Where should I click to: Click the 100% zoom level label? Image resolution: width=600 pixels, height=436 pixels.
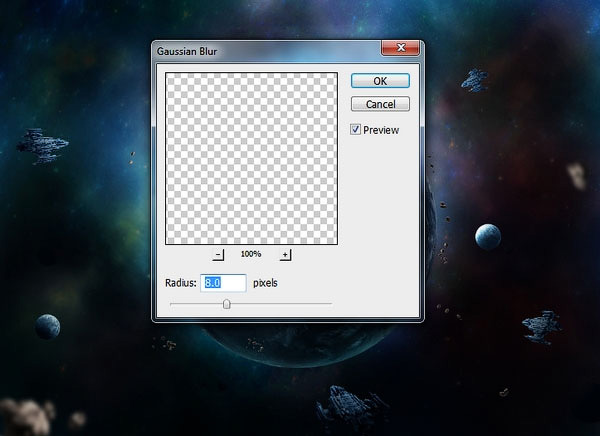251,255
